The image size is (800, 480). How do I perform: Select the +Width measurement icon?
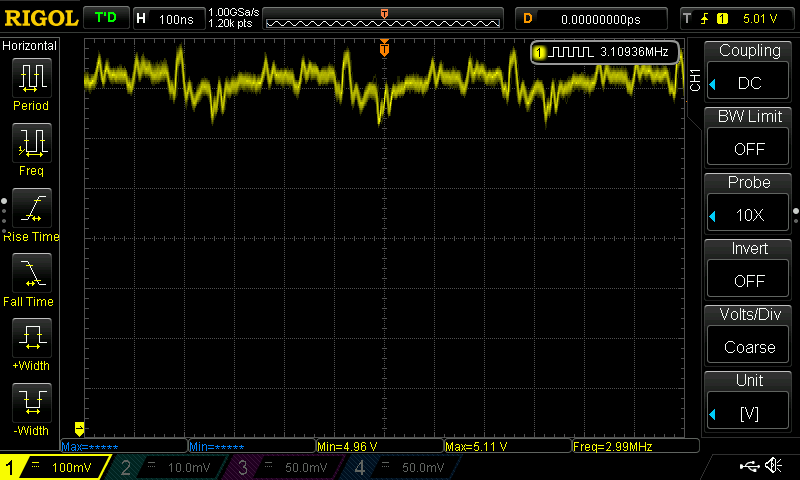[32, 339]
